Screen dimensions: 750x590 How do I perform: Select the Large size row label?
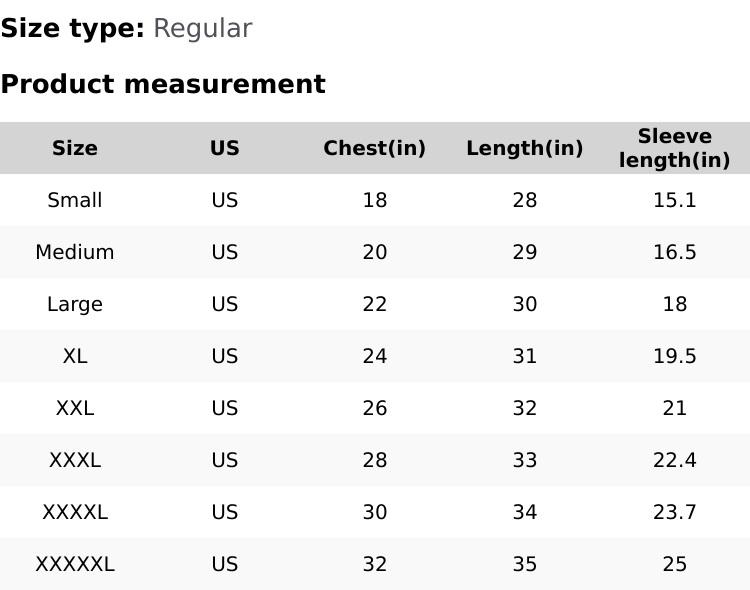(x=75, y=304)
